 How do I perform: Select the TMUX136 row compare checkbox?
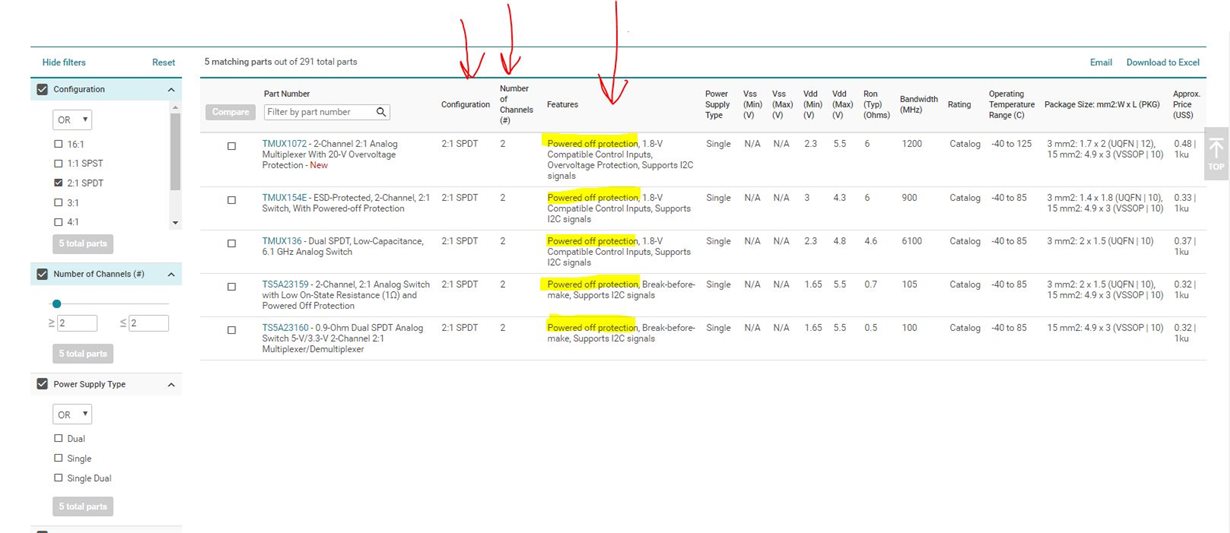(x=232, y=243)
